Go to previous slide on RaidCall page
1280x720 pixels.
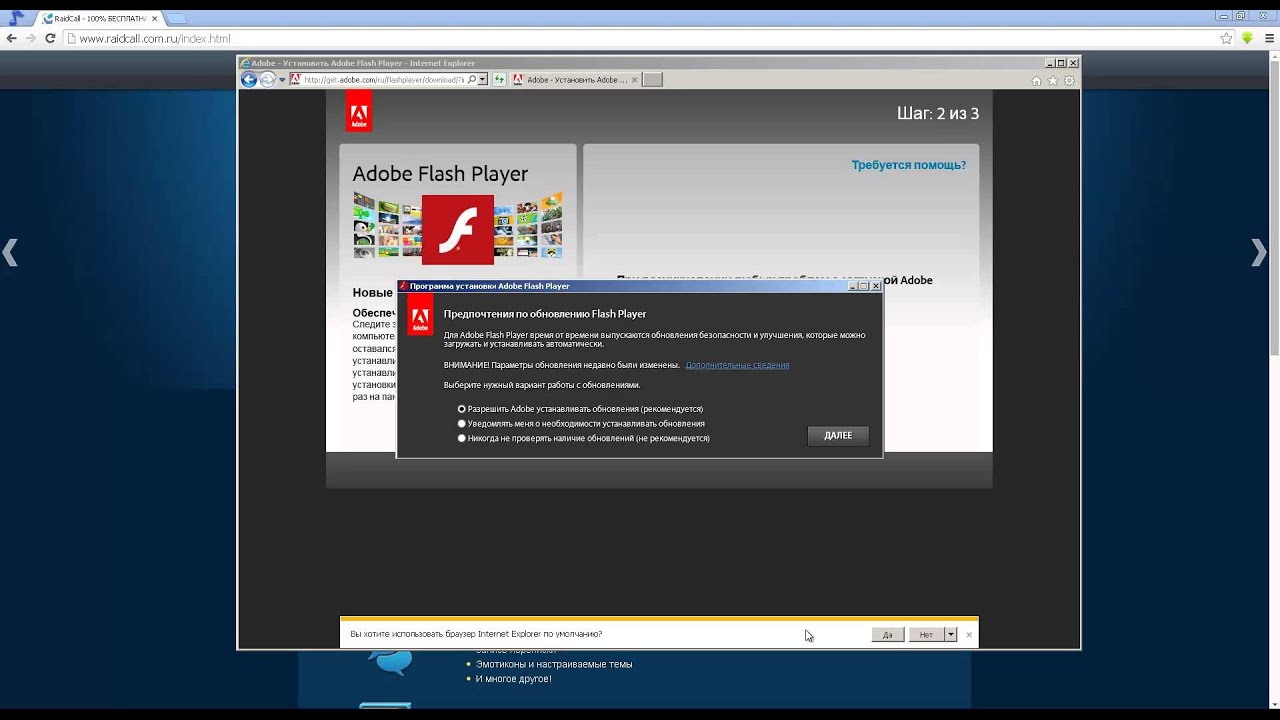click(x=10, y=253)
